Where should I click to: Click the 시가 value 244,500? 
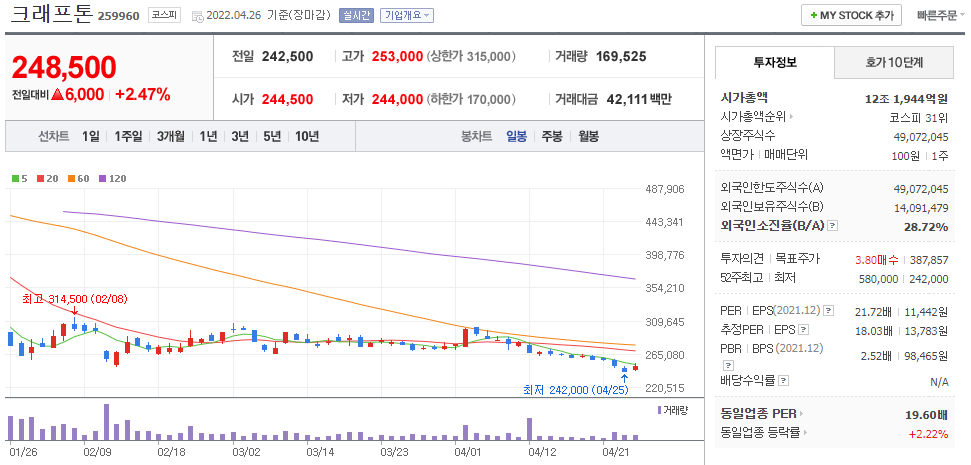(x=287, y=99)
